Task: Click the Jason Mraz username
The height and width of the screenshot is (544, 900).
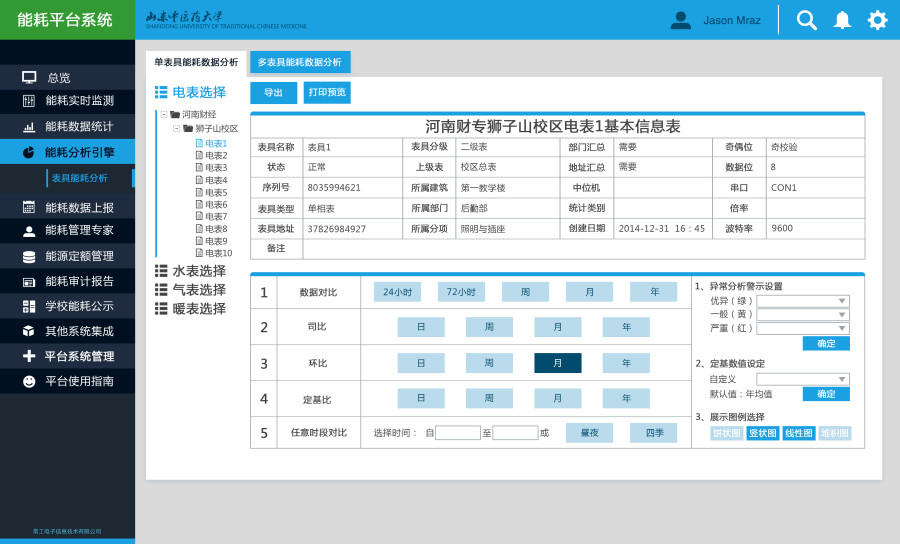Action: (x=732, y=21)
